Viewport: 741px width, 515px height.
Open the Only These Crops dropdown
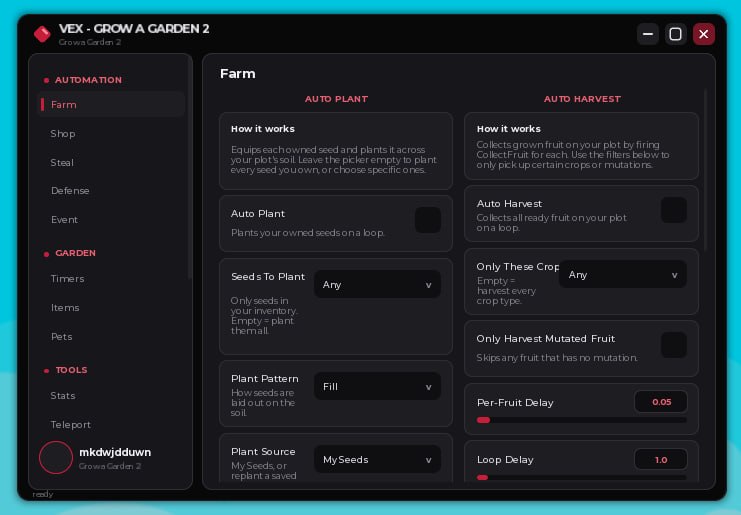tap(623, 275)
